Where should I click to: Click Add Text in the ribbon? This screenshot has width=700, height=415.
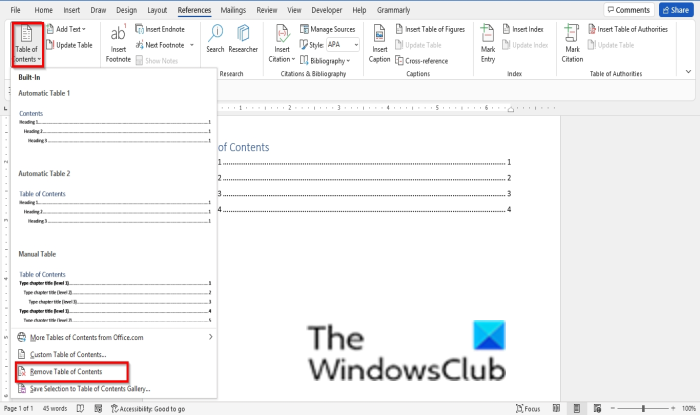tap(66, 29)
